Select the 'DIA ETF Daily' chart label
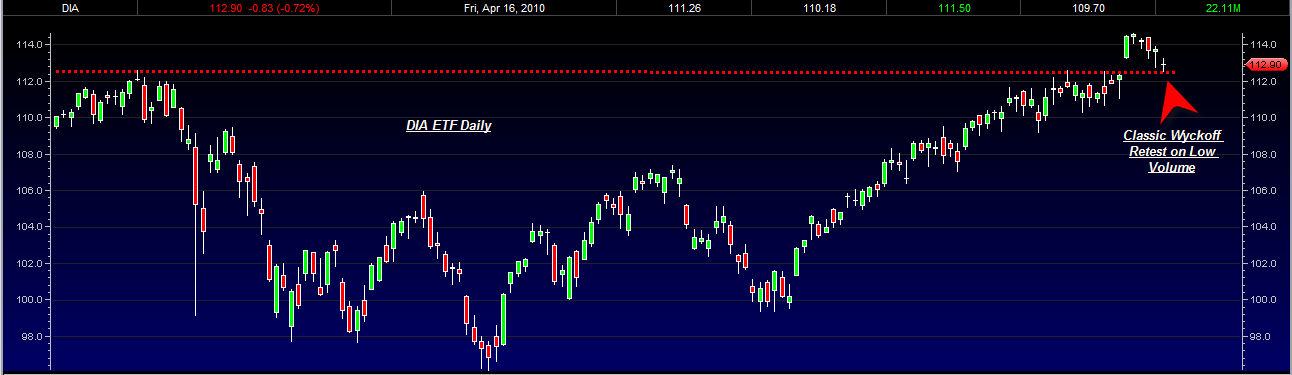The image size is (1292, 375). (x=448, y=126)
